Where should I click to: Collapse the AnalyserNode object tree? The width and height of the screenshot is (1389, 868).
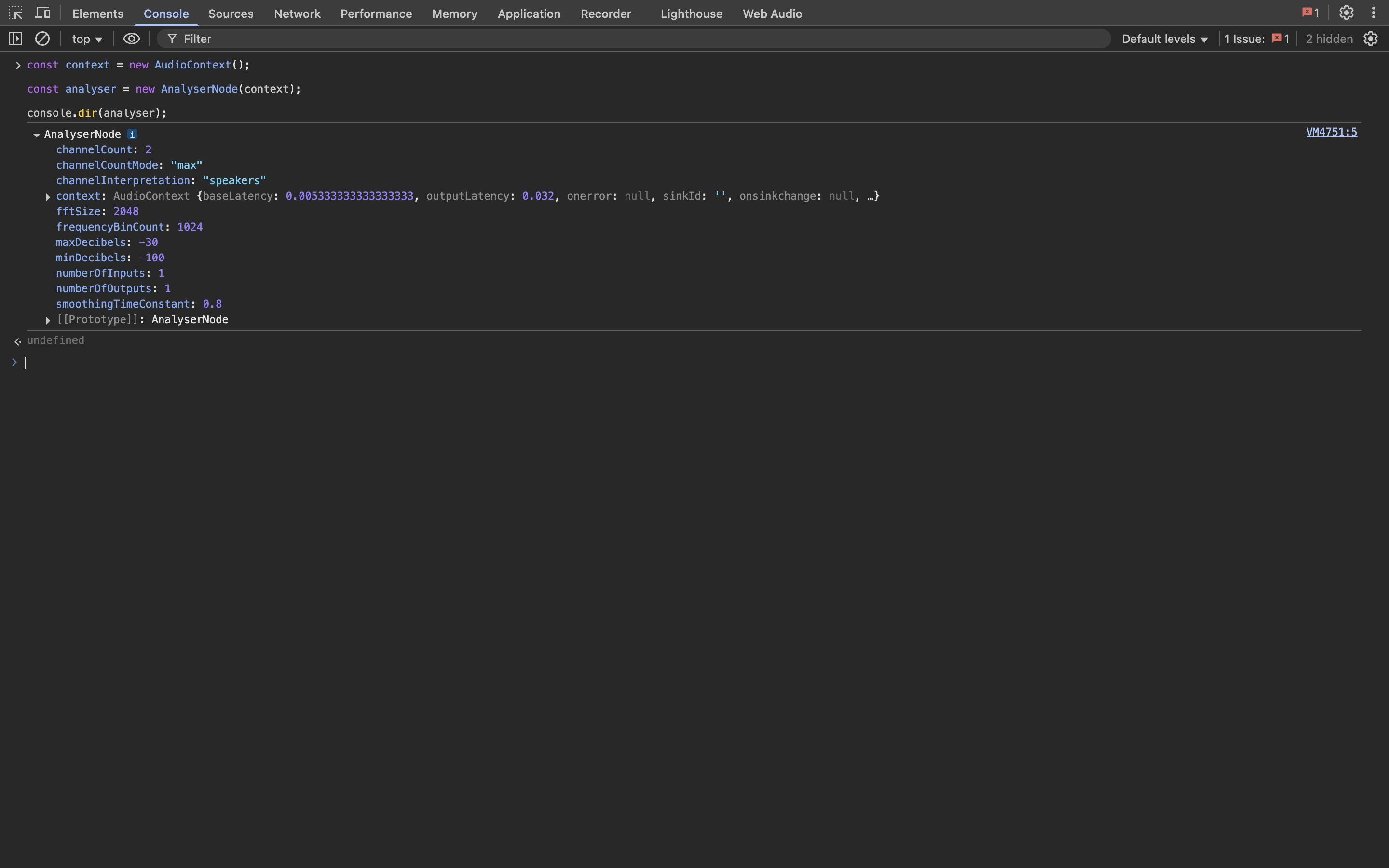(x=36, y=135)
